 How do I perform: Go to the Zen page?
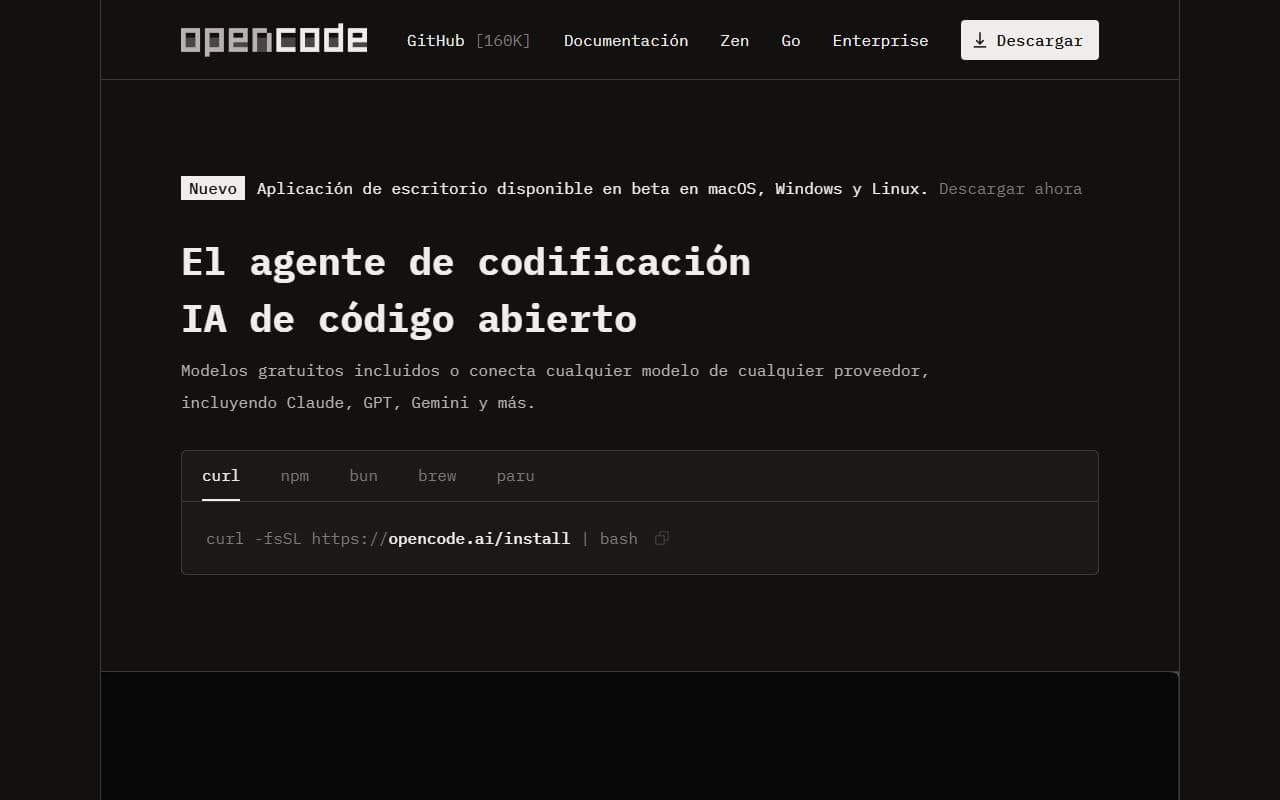coord(735,41)
